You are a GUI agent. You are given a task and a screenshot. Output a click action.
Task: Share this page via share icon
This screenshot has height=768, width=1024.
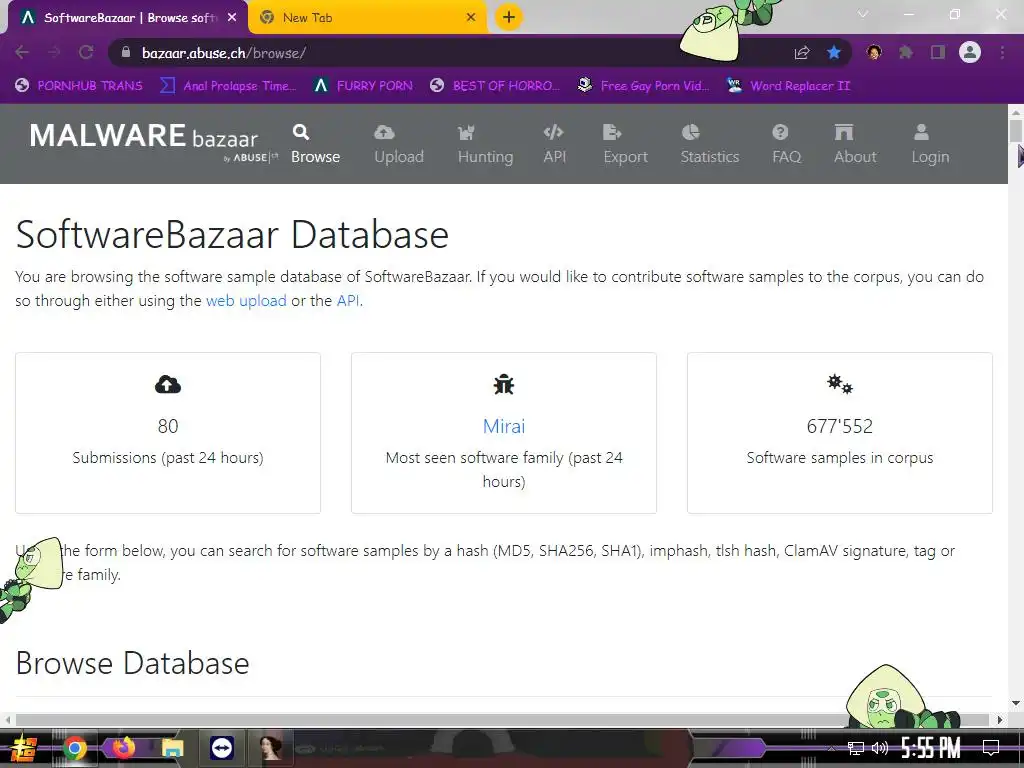pos(801,52)
